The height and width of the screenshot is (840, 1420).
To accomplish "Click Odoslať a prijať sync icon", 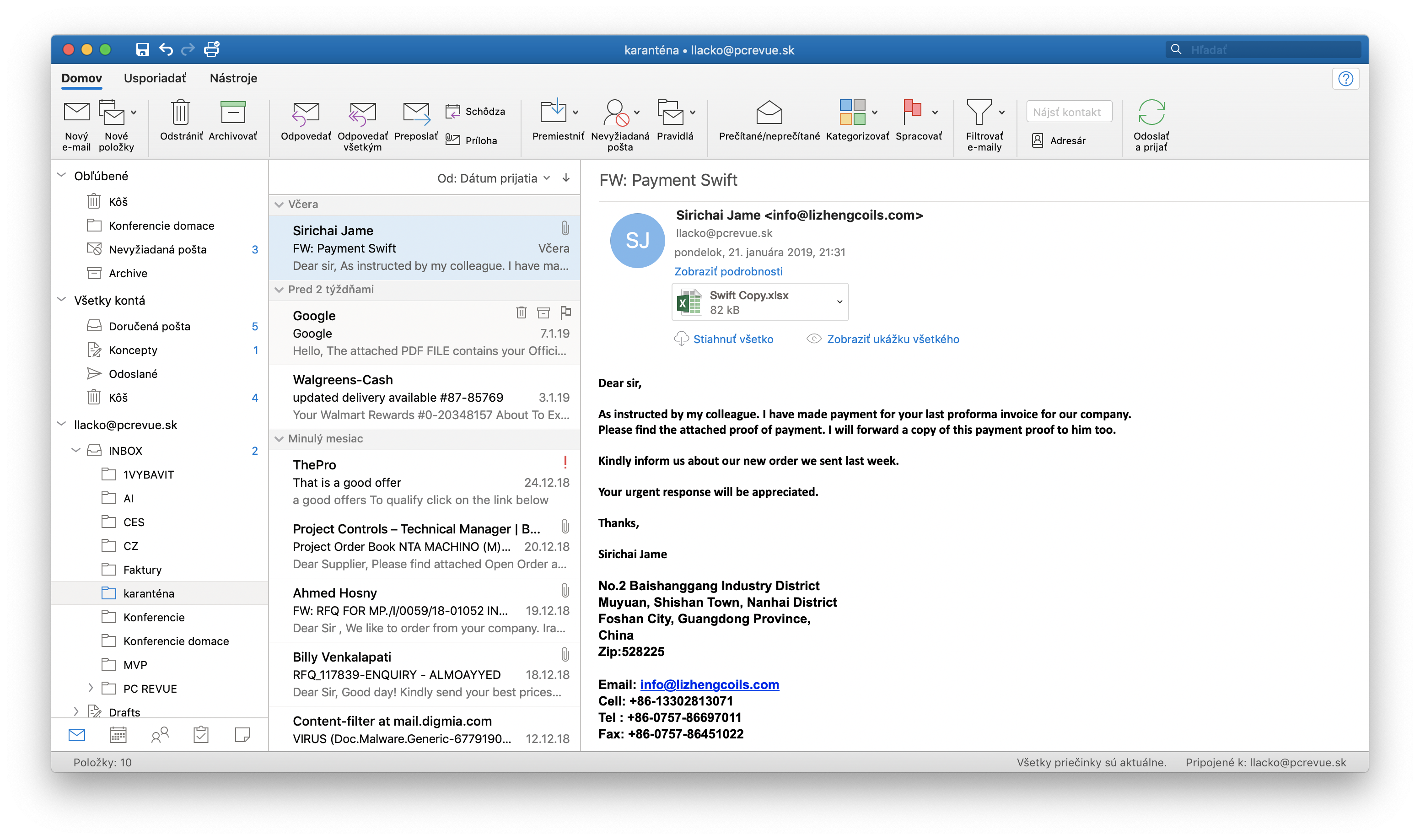I will pyautogui.click(x=1151, y=112).
